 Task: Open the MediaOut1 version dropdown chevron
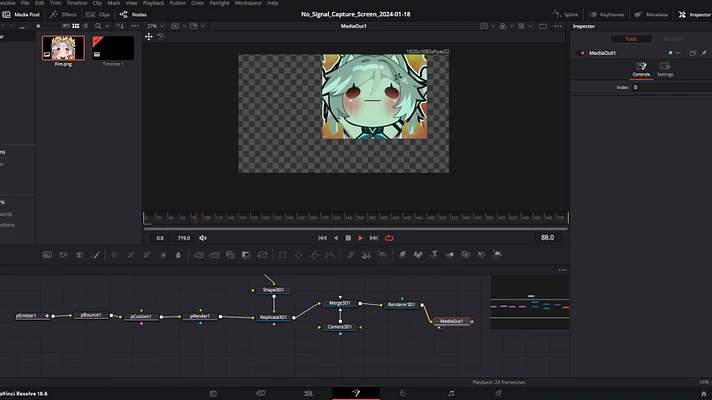coord(677,53)
